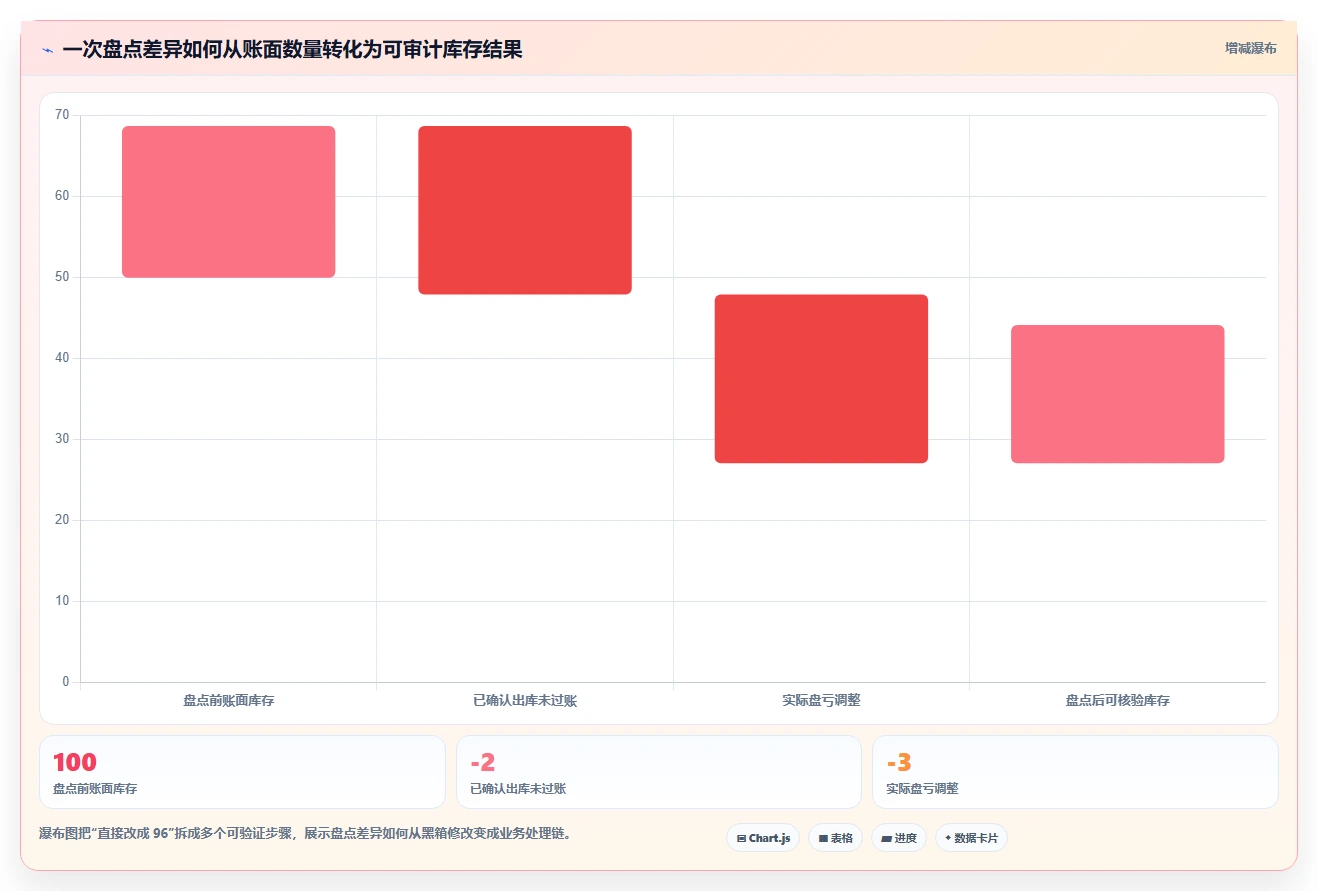
Task: Click the 实际盘亏调整 bar in chart
Action: click(821, 379)
